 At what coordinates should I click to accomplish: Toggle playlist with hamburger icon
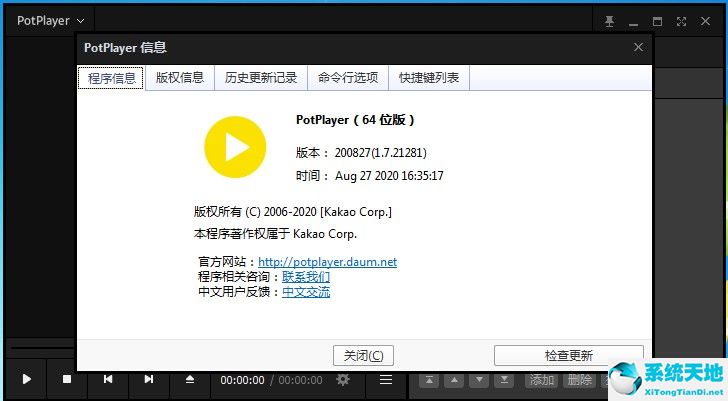pyautogui.click(x=385, y=379)
